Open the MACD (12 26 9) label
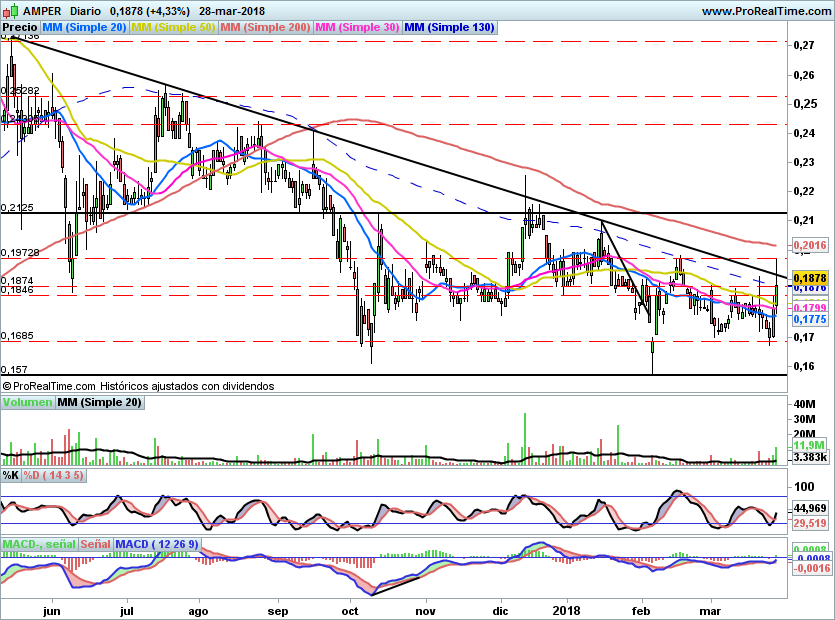 157,544
